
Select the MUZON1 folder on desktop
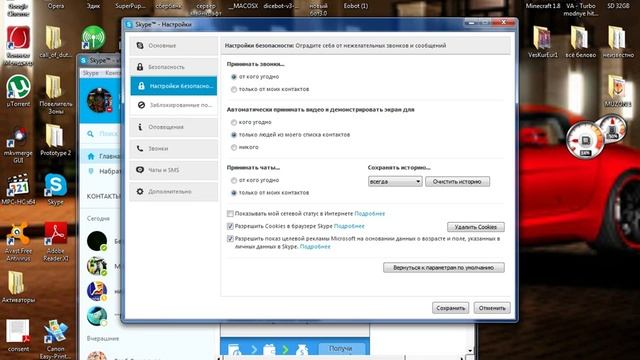pyautogui.click(x=618, y=91)
